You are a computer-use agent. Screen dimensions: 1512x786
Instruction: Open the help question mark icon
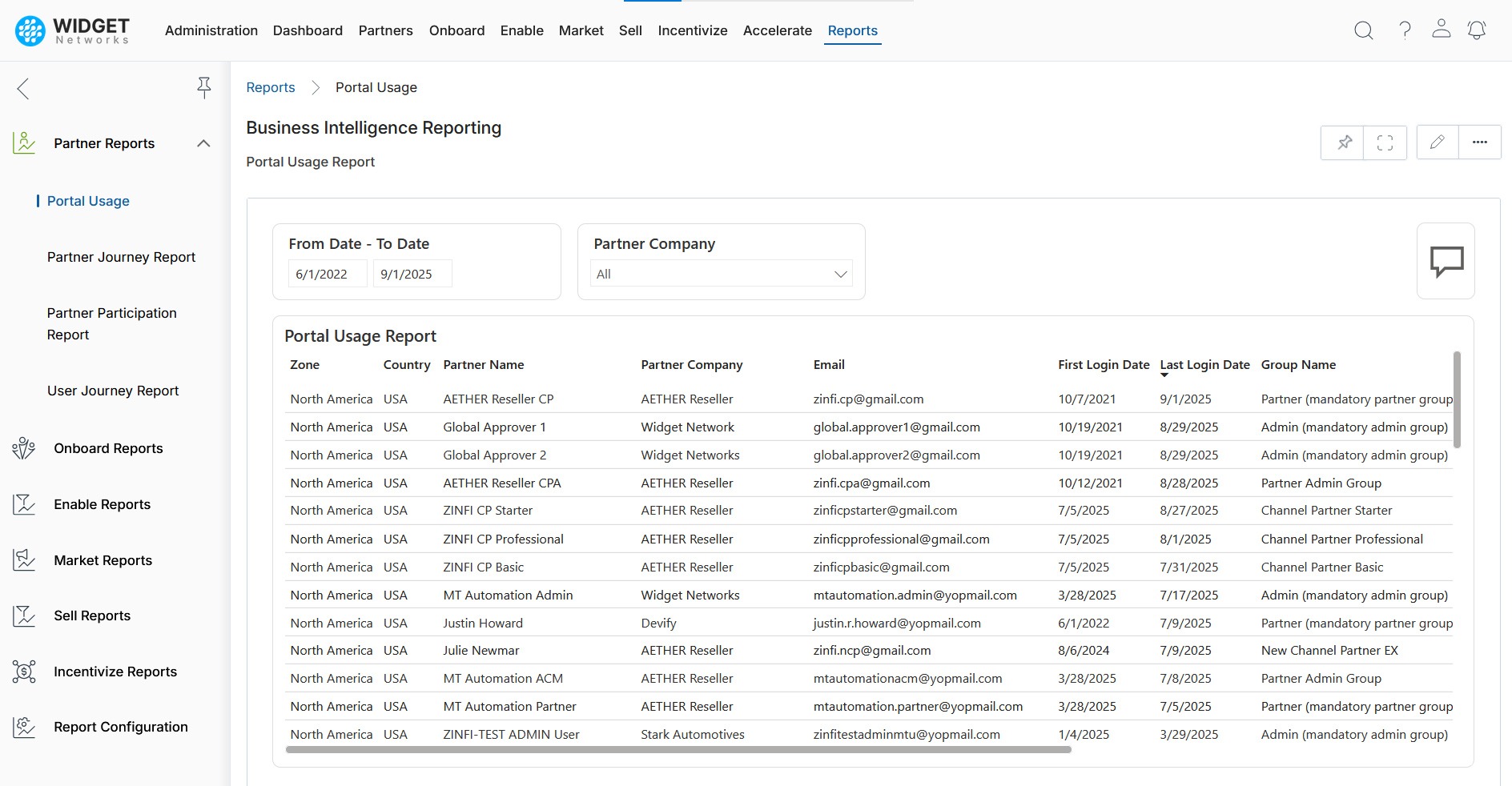pos(1405,30)
